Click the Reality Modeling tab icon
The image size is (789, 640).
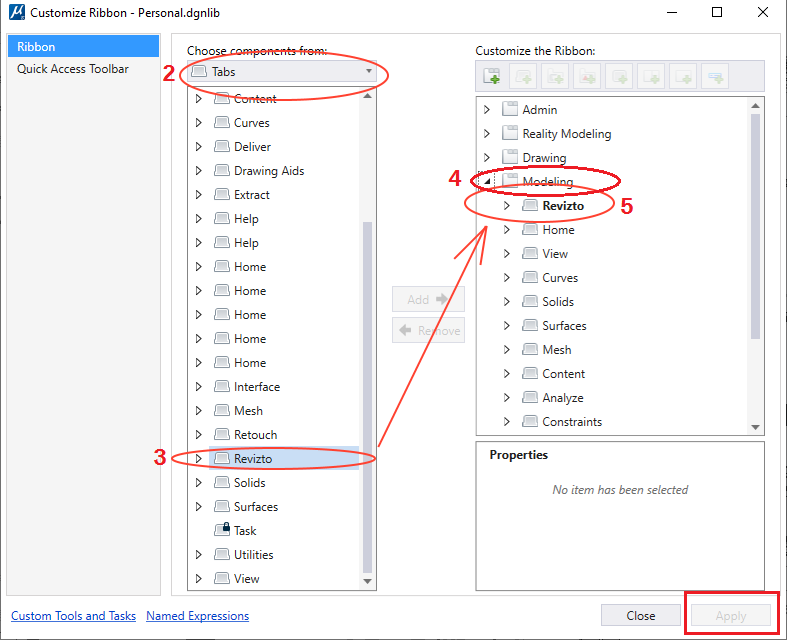(510, 134)
